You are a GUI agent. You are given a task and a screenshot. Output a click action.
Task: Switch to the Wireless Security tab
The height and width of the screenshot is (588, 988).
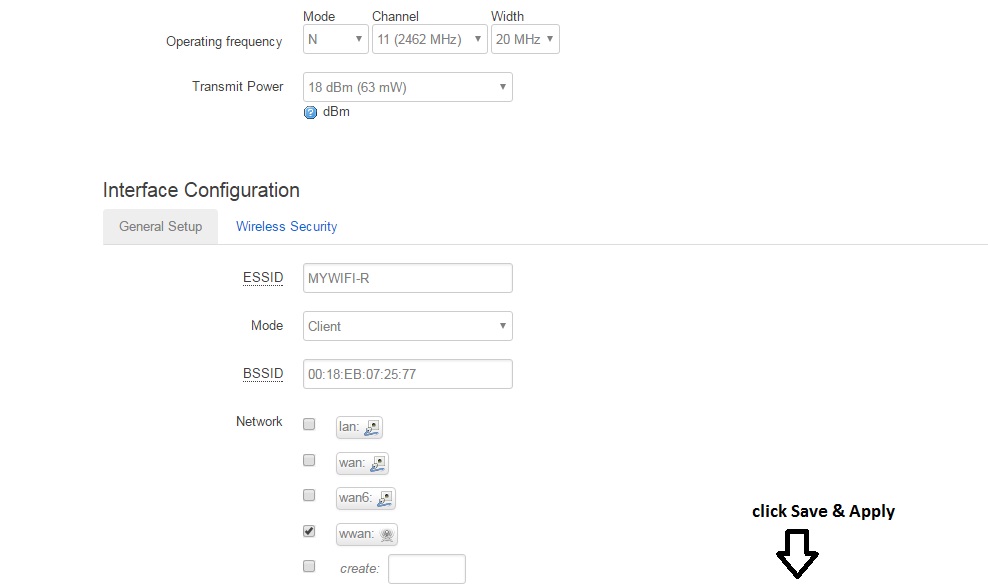click(x=286, y=226)
